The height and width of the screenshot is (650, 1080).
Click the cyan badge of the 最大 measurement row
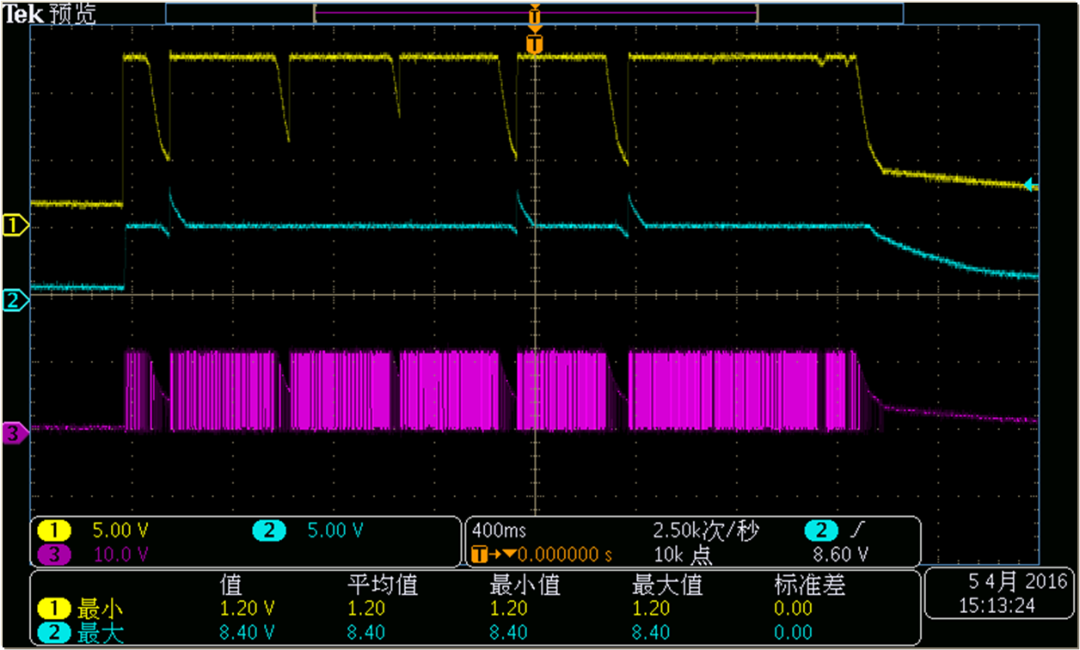tap(54, 632)
